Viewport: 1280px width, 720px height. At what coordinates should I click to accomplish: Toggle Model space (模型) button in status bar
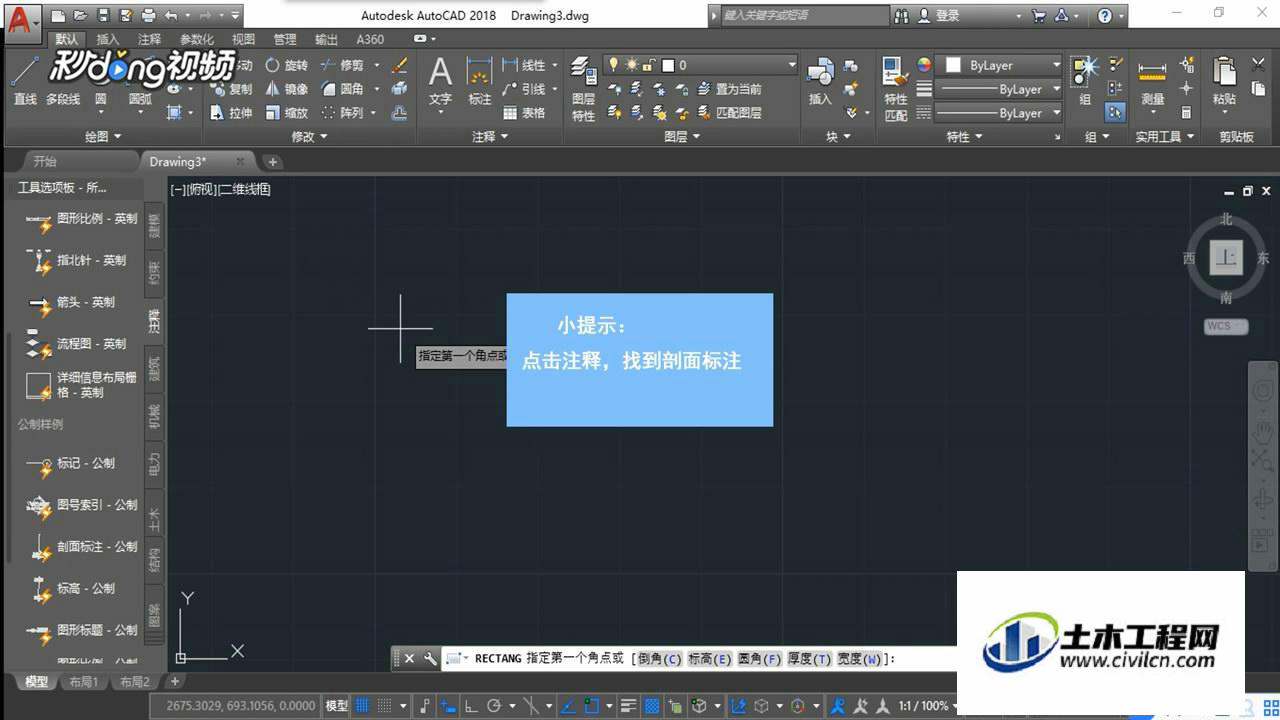(336, 706)
